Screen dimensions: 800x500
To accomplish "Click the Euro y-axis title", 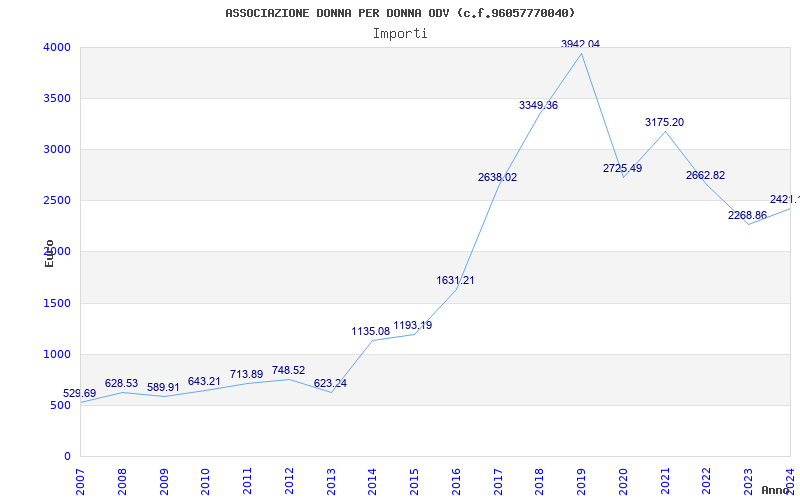I will 49,254.
